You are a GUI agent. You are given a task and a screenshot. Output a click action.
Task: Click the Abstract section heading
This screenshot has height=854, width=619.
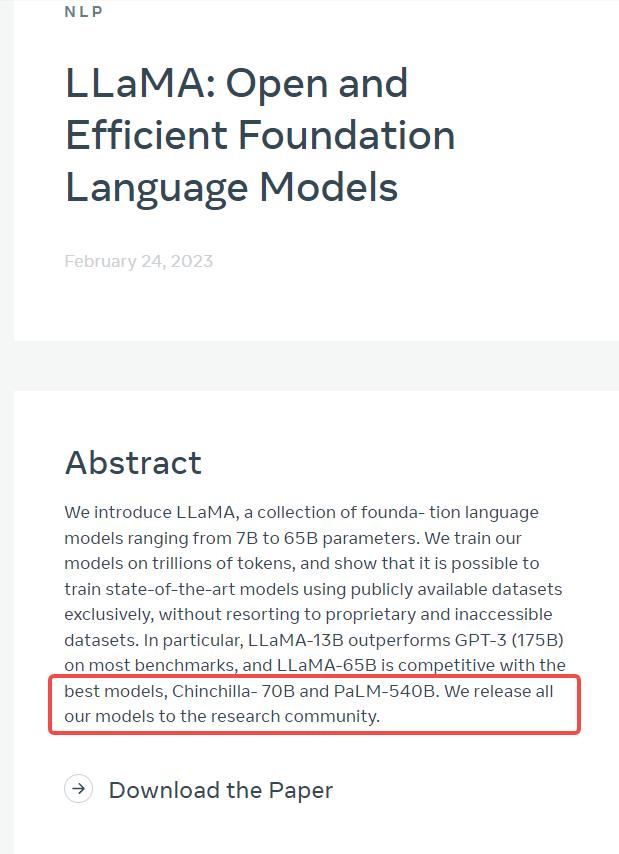(x=133, y=462)
